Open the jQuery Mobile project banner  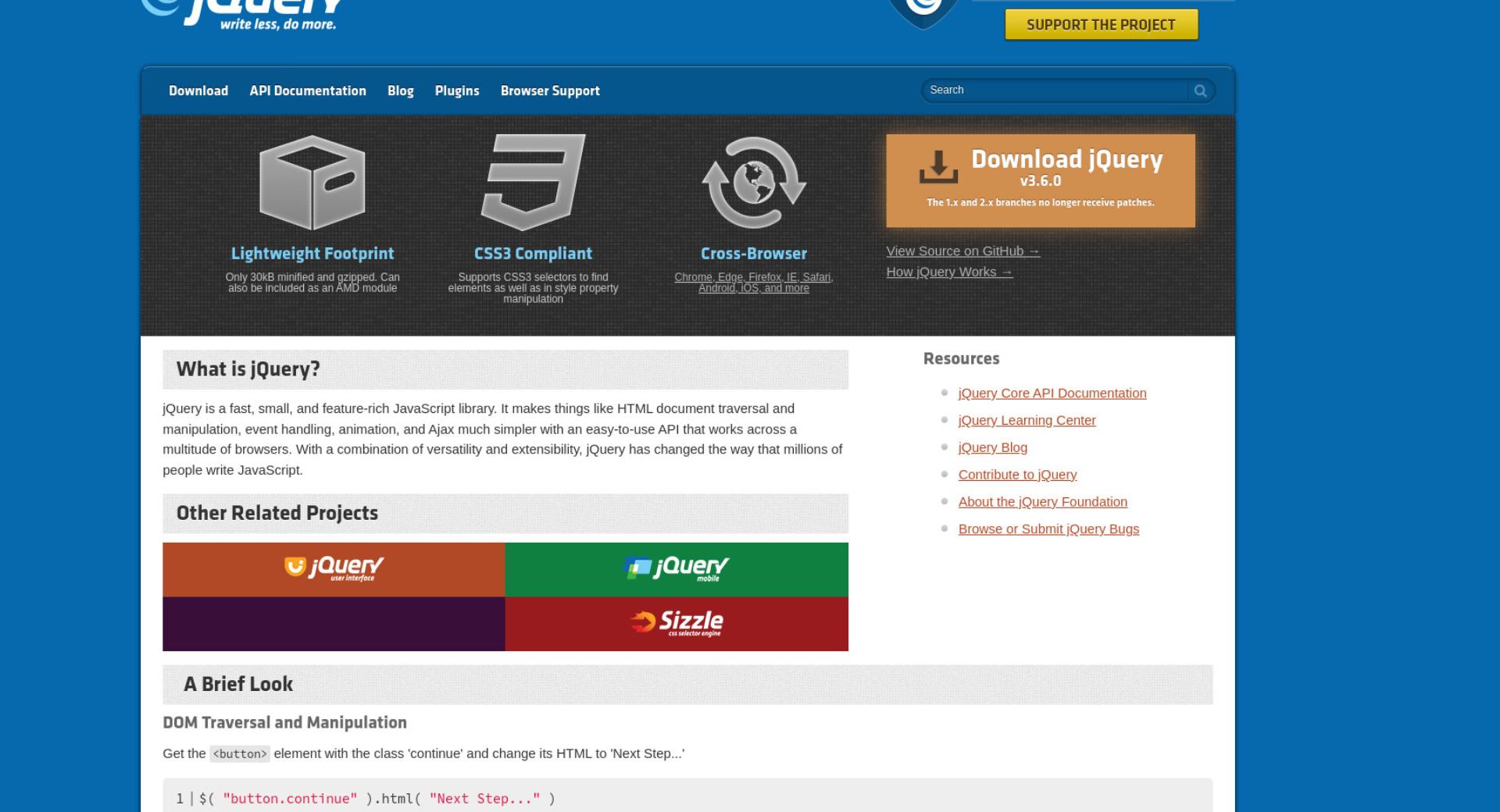pyautogui.click(x=677, y=569)
